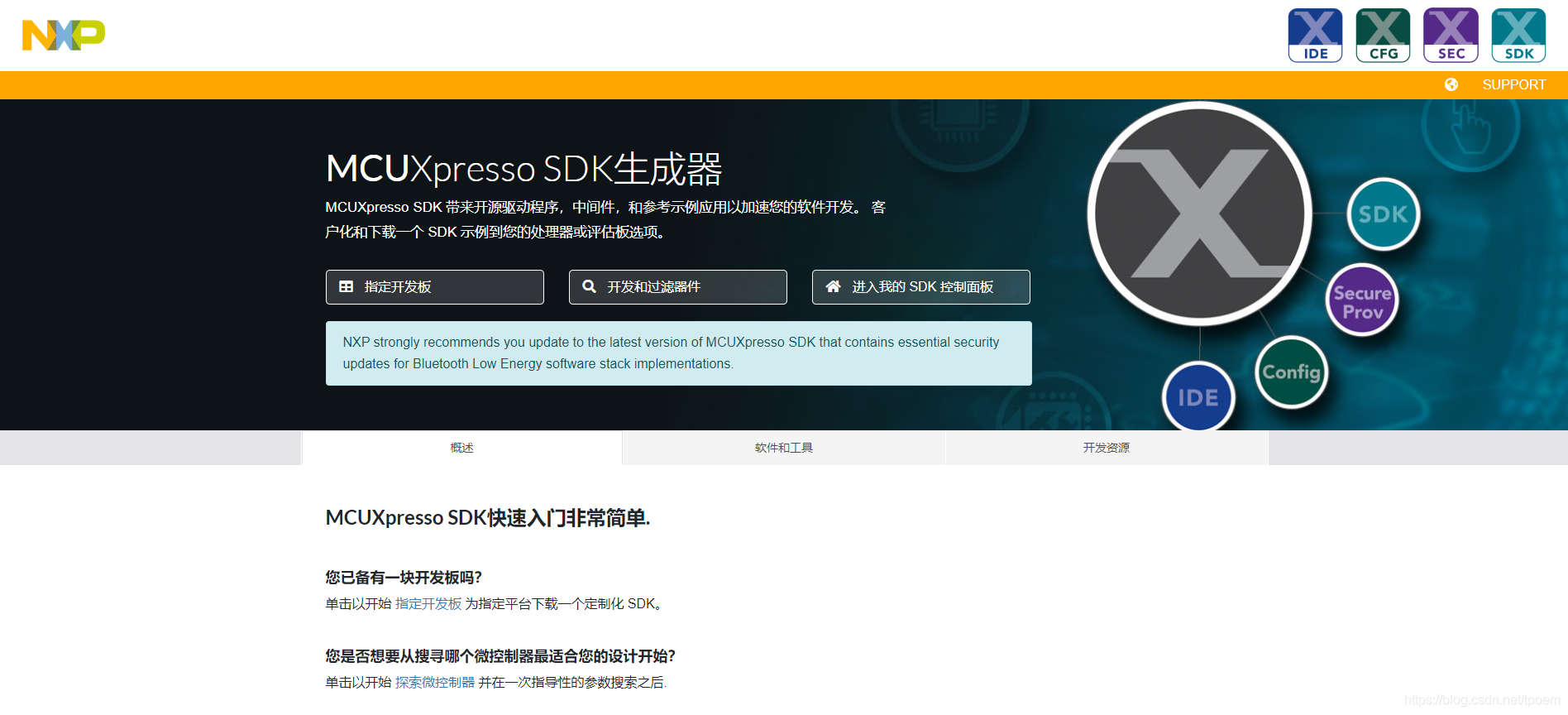Switch to the 概述 tab
Screen dimensions: 1568x715
[x=462, y=448]
